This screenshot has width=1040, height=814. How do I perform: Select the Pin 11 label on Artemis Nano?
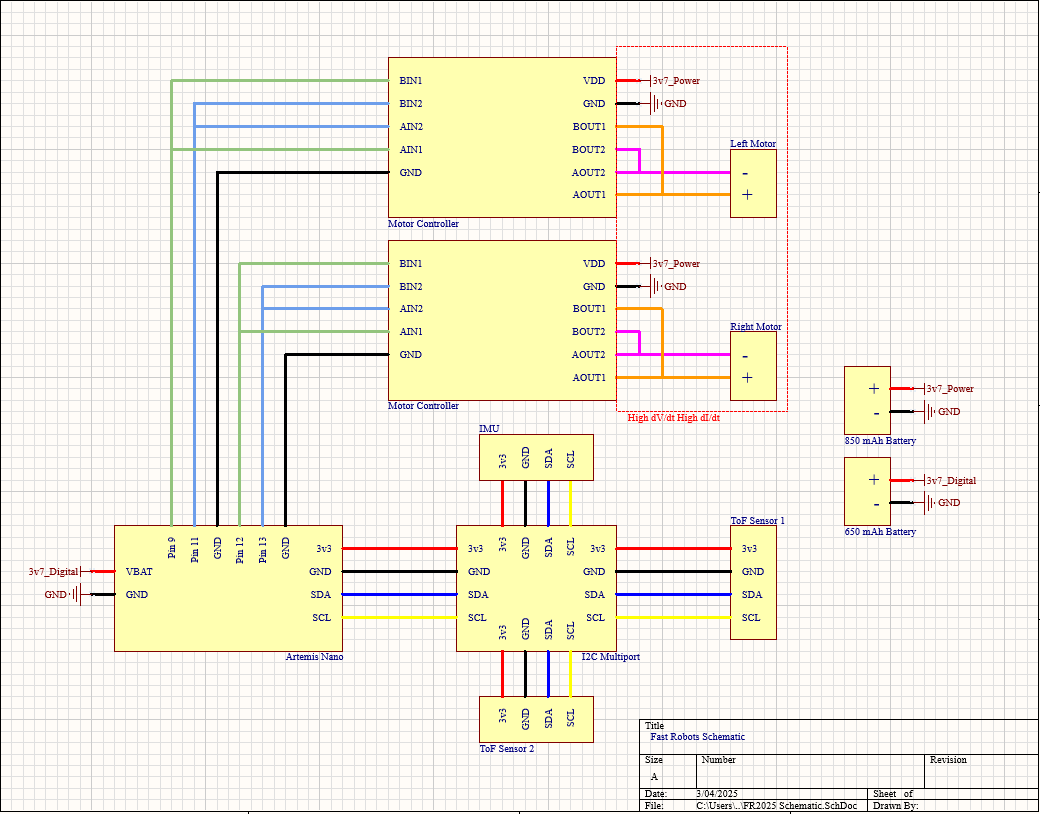click(x=194, y=549)
